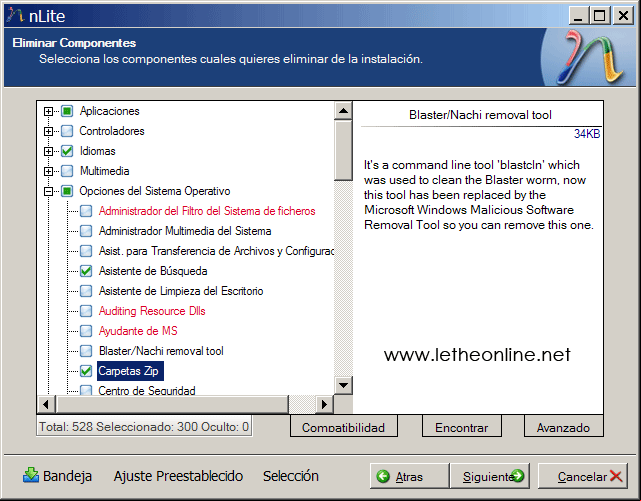
Task: Click the 34KB size label
Action: tap(587, 134)
